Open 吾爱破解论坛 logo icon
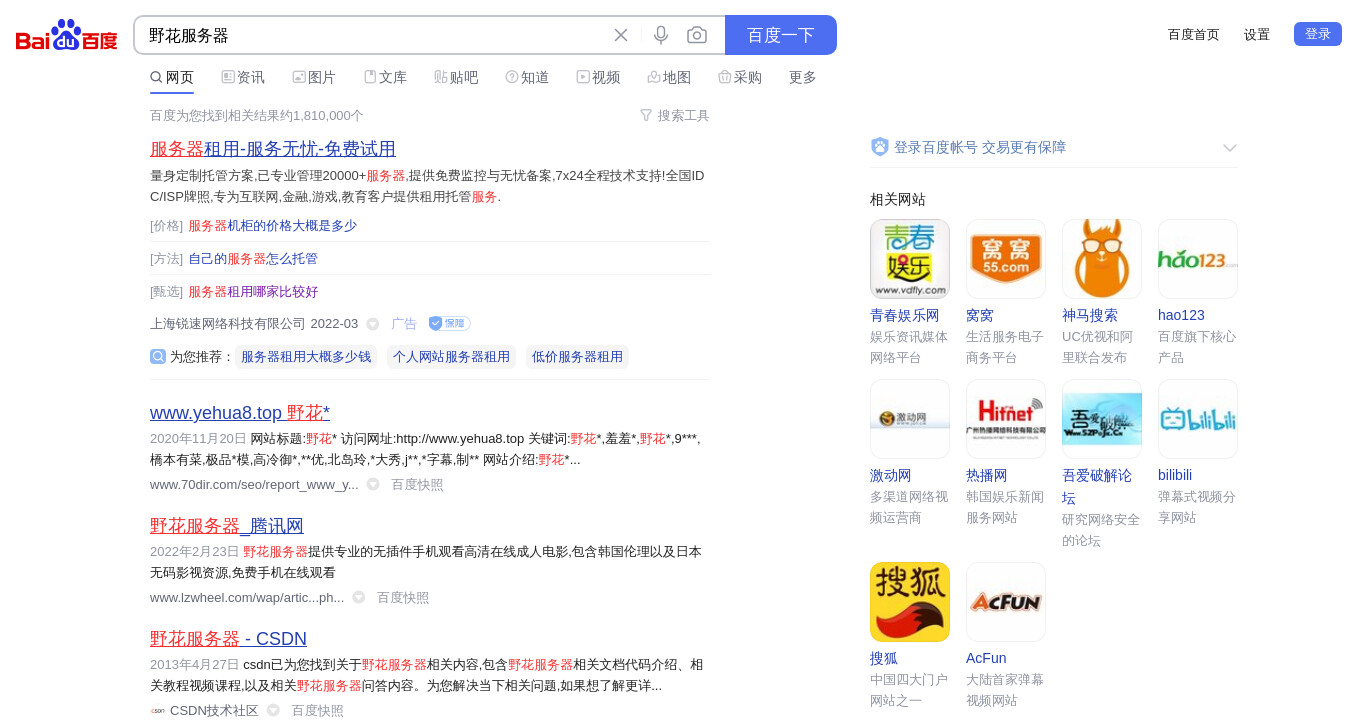 pyautogui.click(x=1102, y=419)
